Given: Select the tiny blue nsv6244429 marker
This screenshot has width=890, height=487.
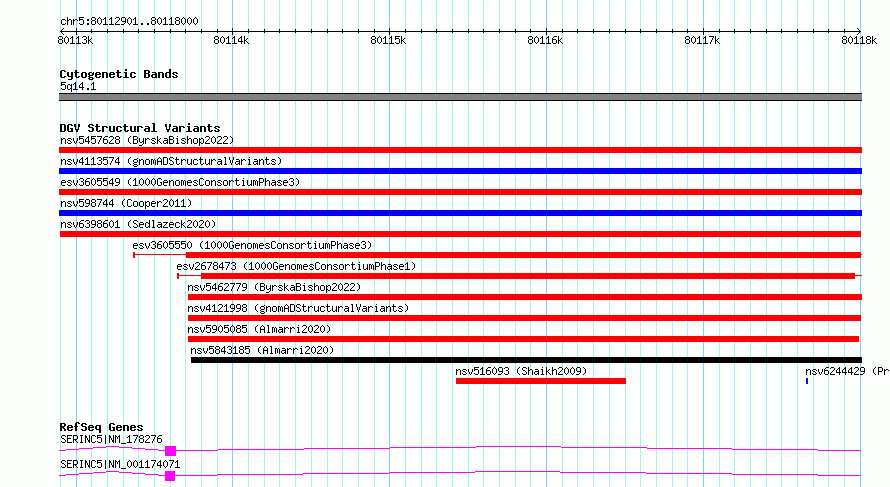Looking at the screenshot, I should pyautogui.click(x=807, y=381).
